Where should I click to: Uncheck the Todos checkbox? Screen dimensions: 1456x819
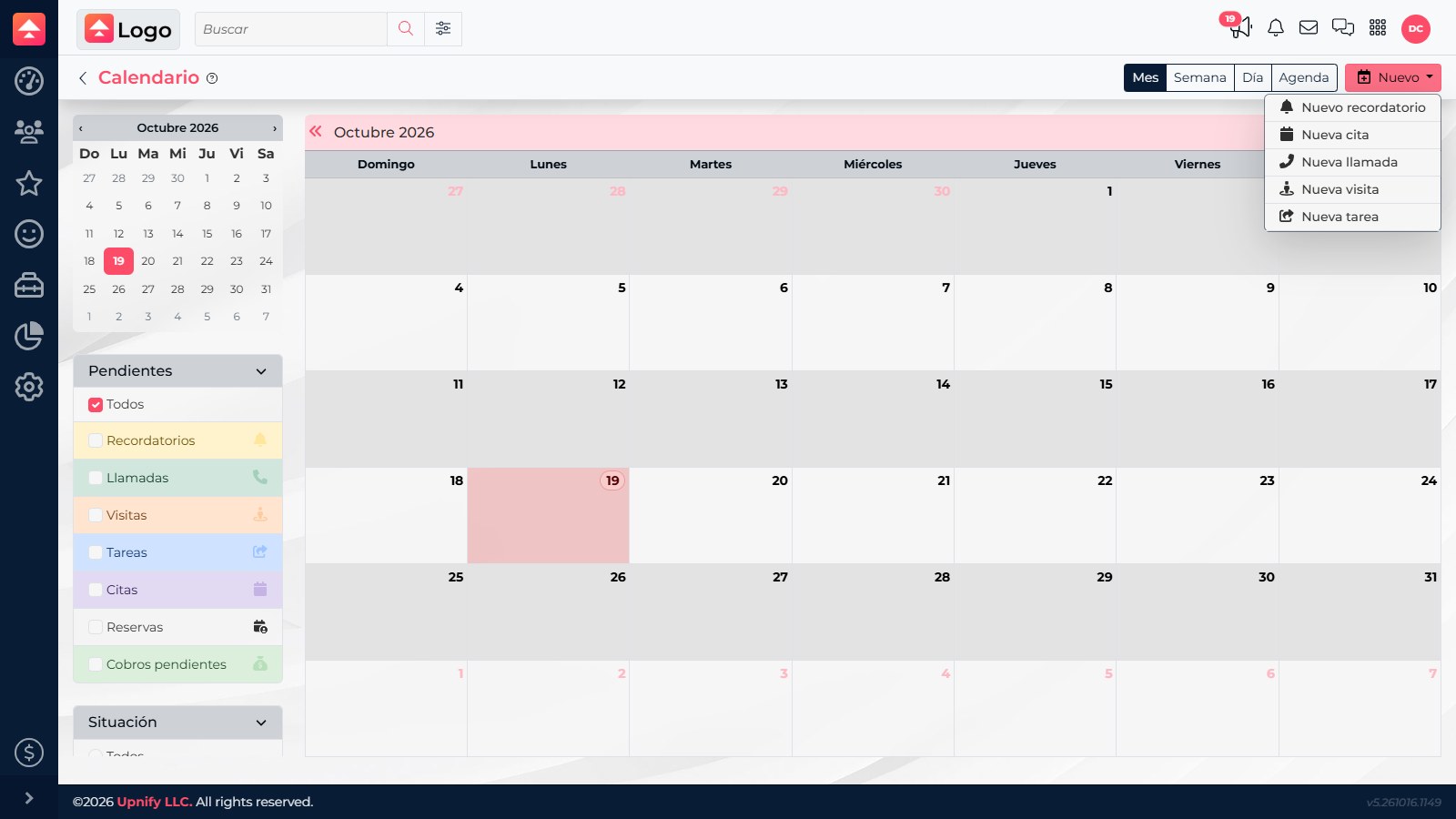click(96, 405)
